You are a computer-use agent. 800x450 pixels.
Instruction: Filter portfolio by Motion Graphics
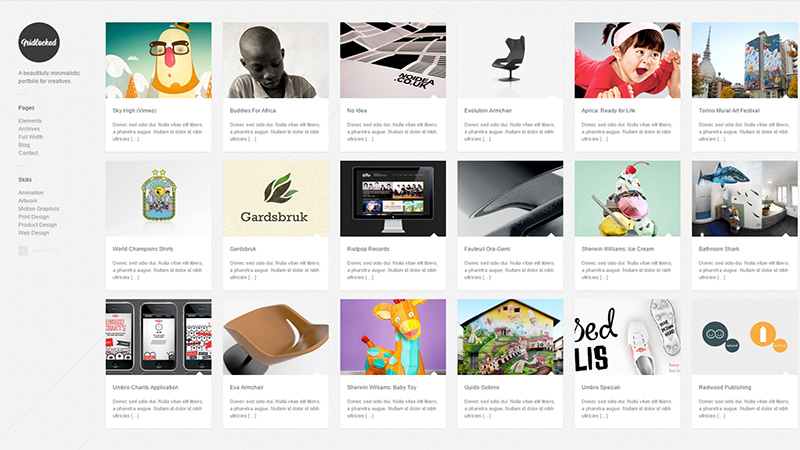(39, 209)
